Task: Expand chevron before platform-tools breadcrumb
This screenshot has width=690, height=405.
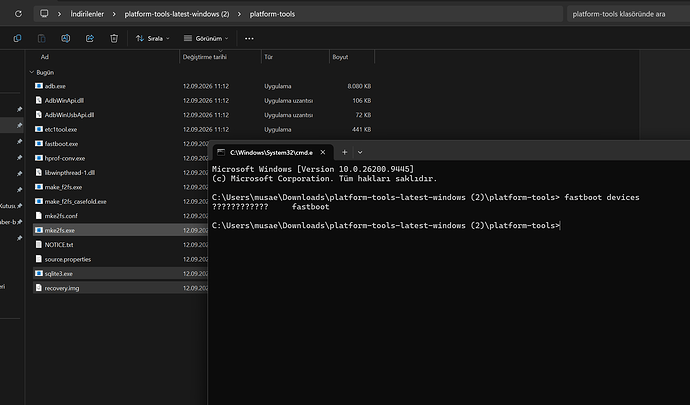Action: (x=239, y=14)
